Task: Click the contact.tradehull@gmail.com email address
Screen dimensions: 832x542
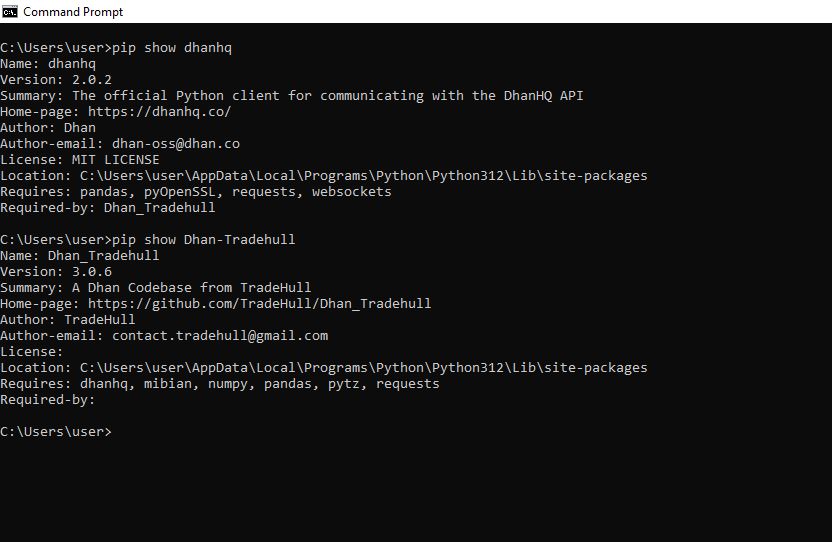Action: pos(219,335)
